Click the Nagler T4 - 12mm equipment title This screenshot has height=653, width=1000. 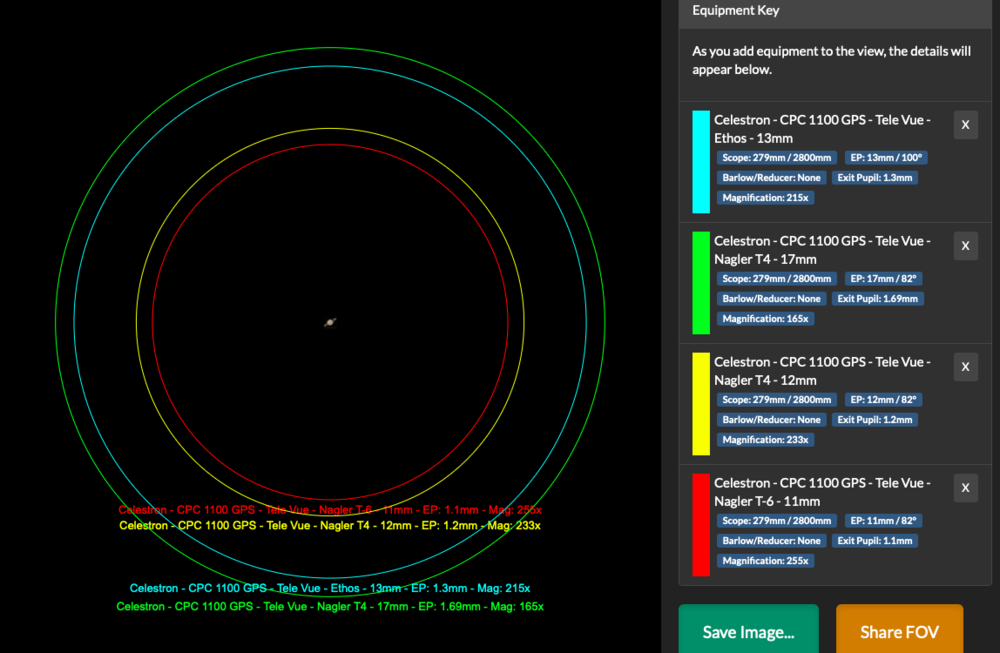click(822, 371)
